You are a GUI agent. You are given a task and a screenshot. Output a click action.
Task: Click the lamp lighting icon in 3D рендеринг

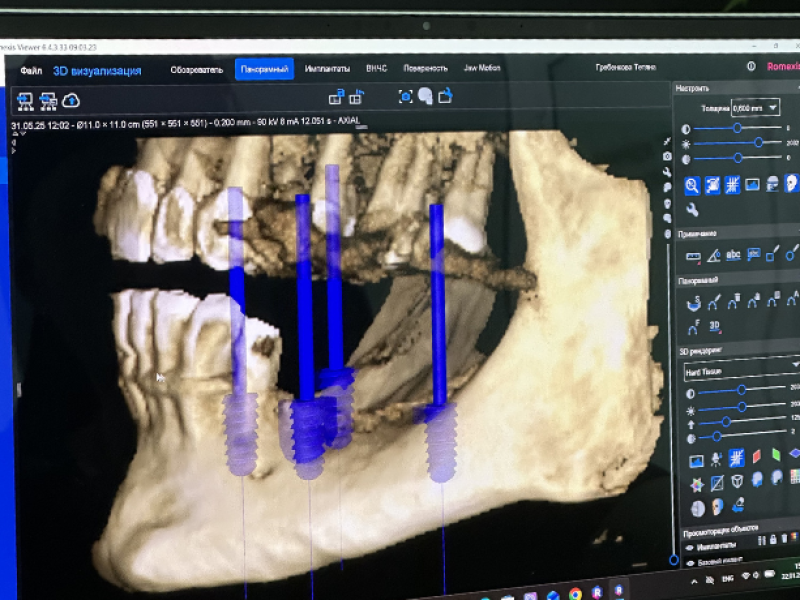coord(716,460)
